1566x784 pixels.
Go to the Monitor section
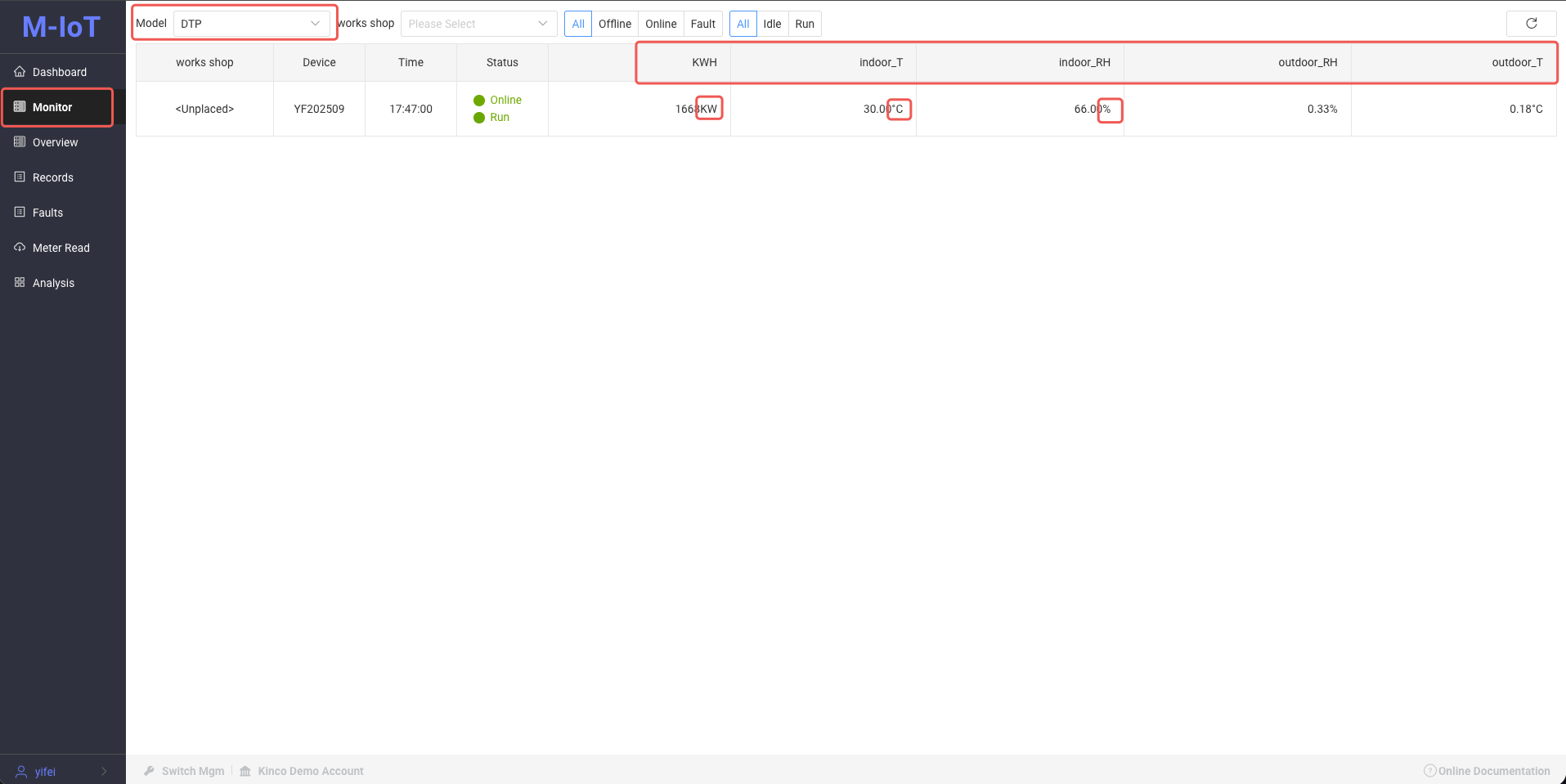52,107
